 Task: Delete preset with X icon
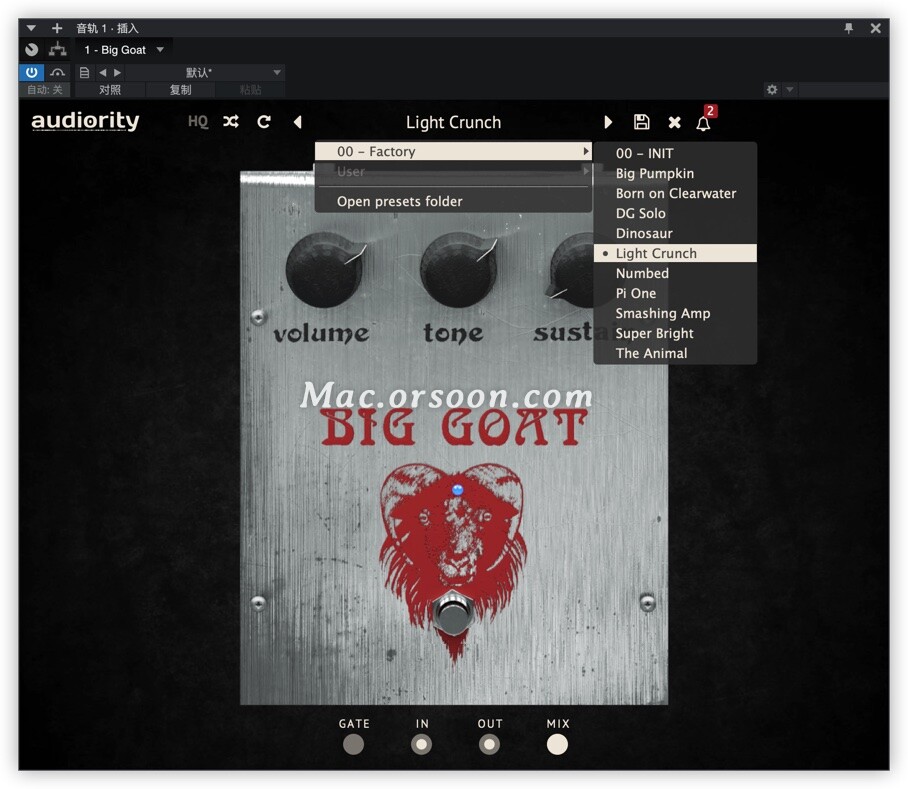coord(675,122)
